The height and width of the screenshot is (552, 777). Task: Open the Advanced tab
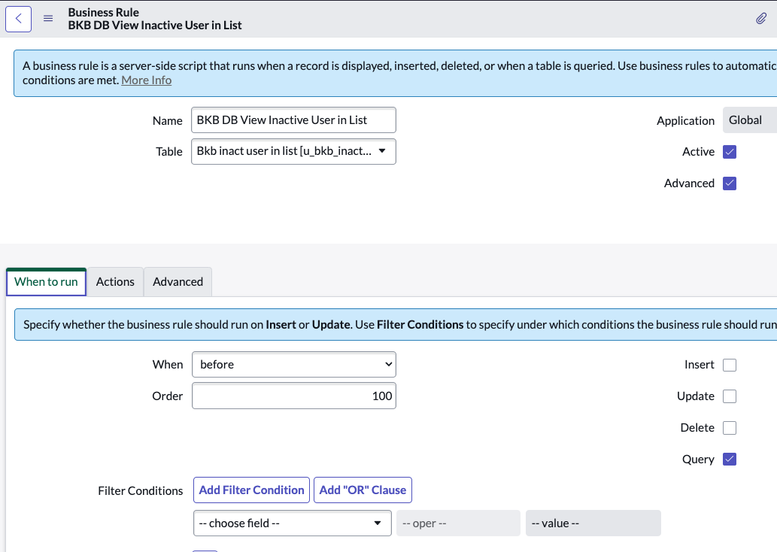(x=178, y=282)
